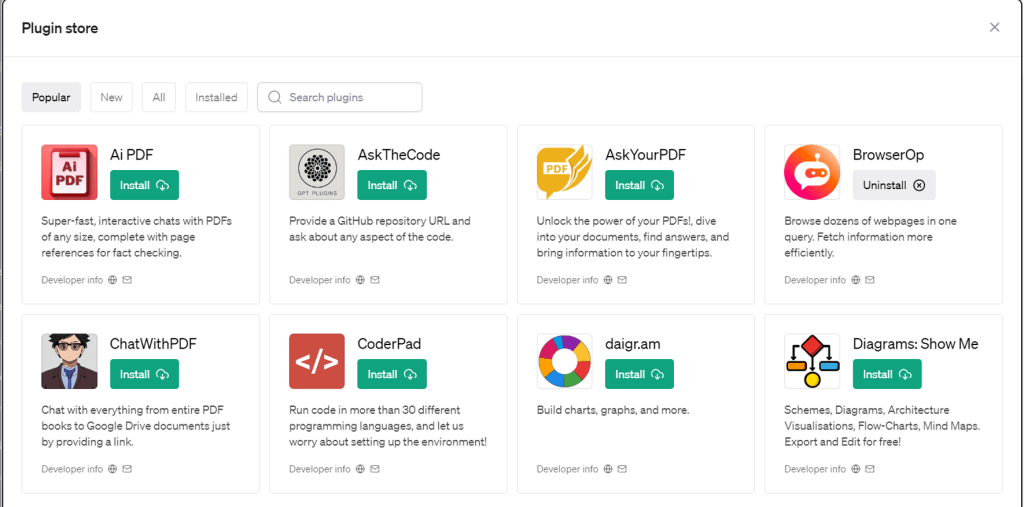Screen dimensions: 1024x507
Task: Switch to the New tab
Action: (111, 97)
